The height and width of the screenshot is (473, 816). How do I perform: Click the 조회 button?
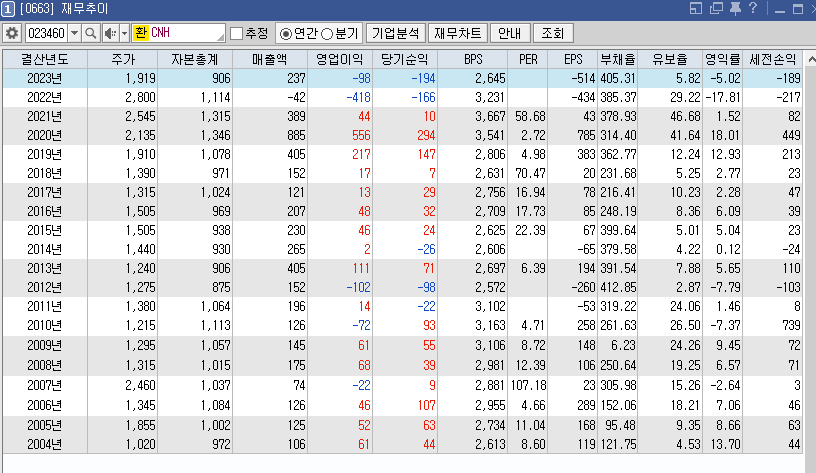553,33
